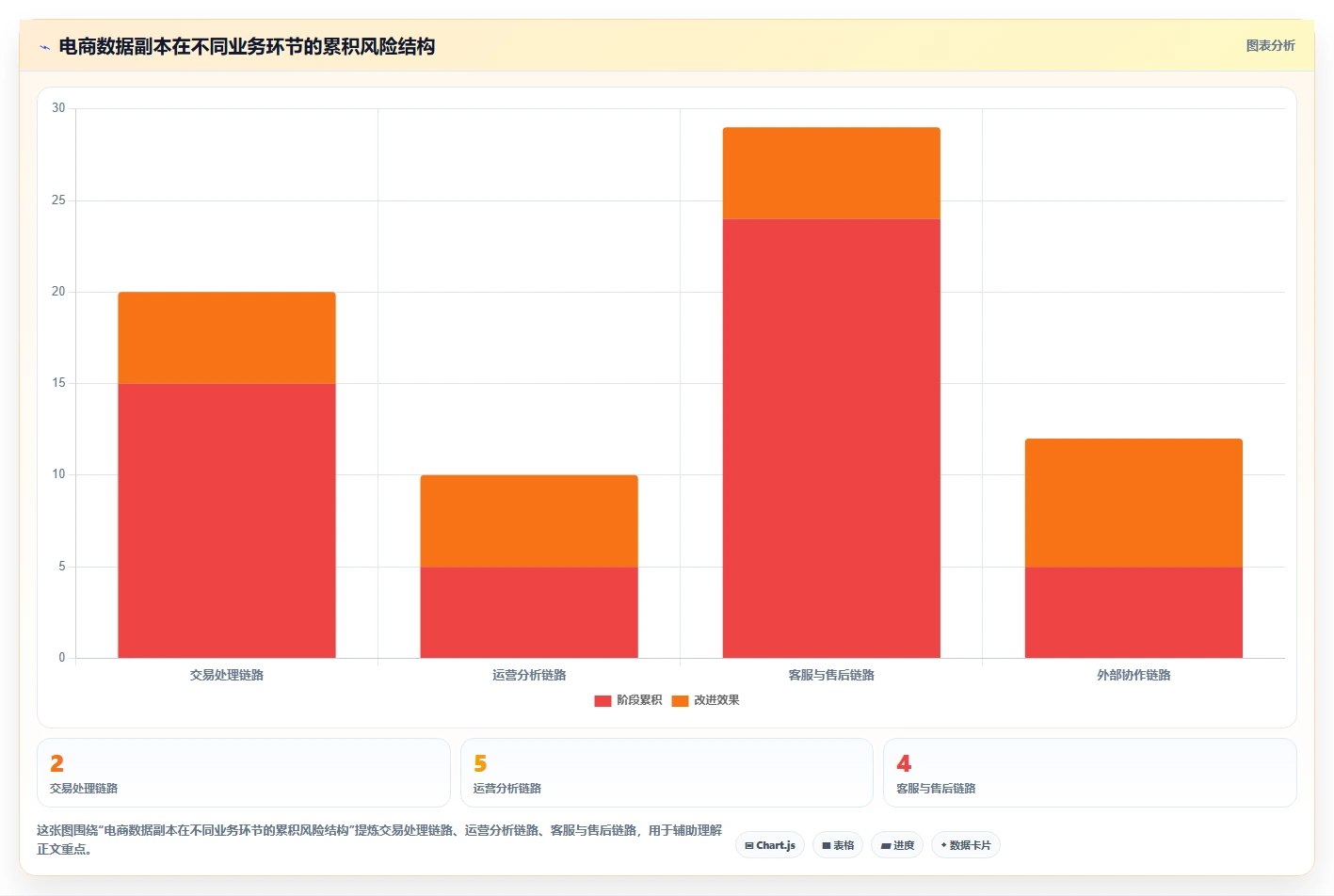Click the icon inside the 表格 tag
This screenshot has height=896, width=1334.
coord(827,846)
